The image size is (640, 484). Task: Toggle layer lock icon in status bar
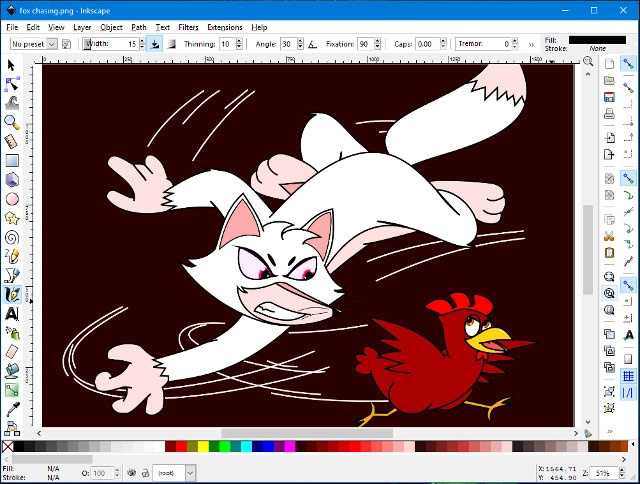(x=146, y=472)
